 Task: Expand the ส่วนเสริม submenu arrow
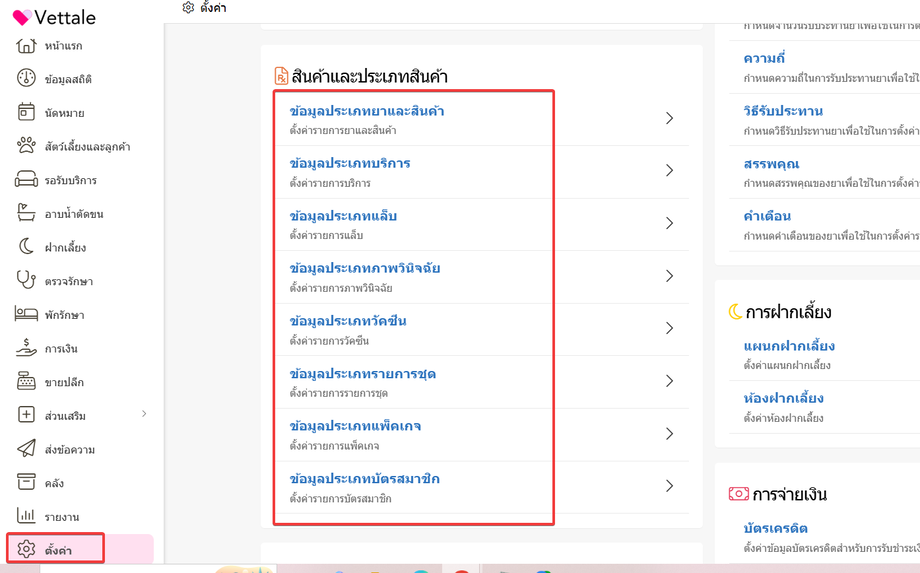144,414
